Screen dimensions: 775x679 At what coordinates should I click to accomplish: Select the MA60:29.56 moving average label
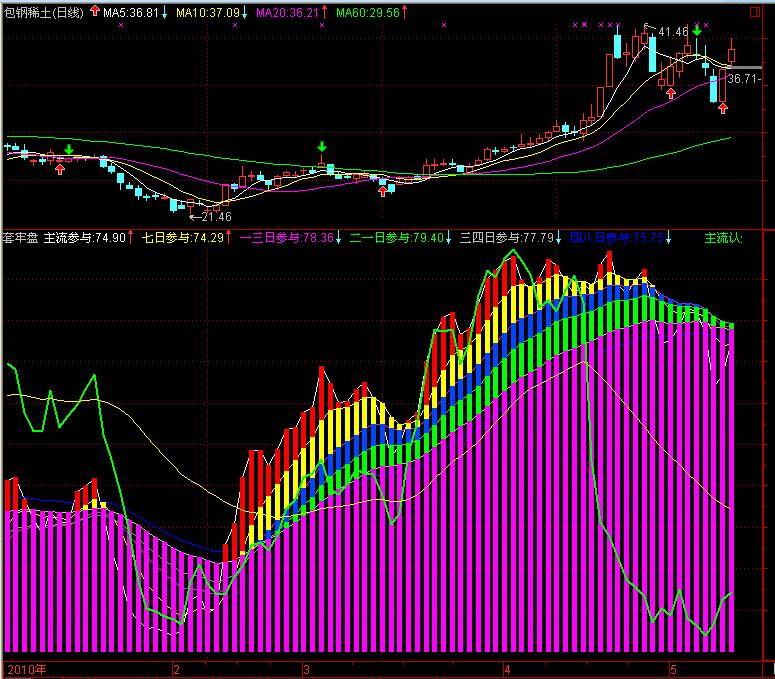click(x=368, y=13)
